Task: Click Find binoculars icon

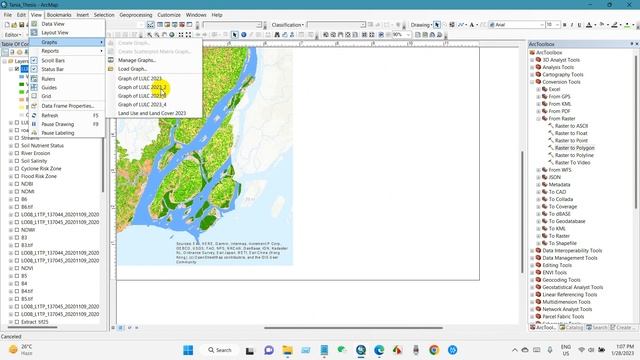Action: (277, 35)
